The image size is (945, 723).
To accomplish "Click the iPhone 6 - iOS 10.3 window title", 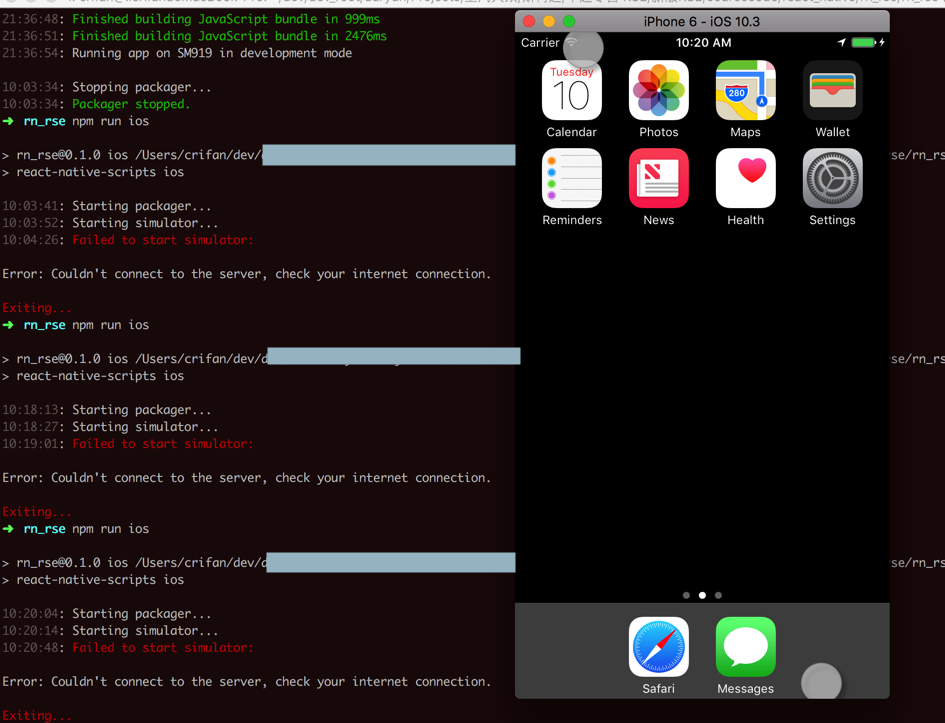I will (x=702, y=22).
